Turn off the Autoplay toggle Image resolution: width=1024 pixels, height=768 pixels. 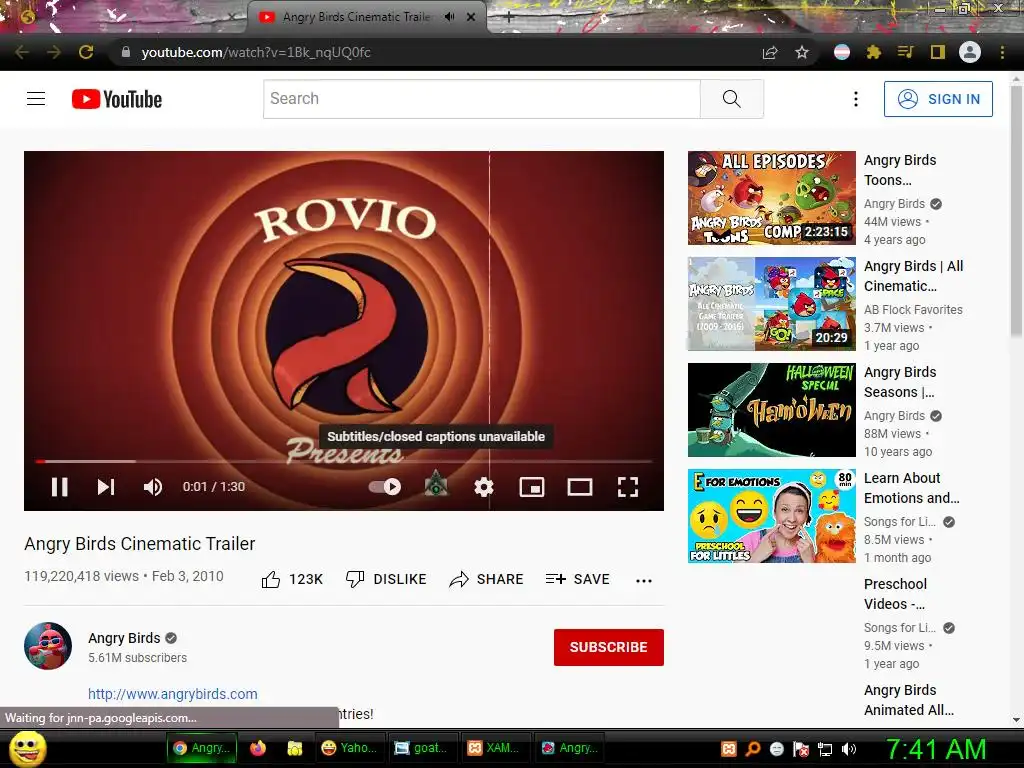tap(385, 487)
